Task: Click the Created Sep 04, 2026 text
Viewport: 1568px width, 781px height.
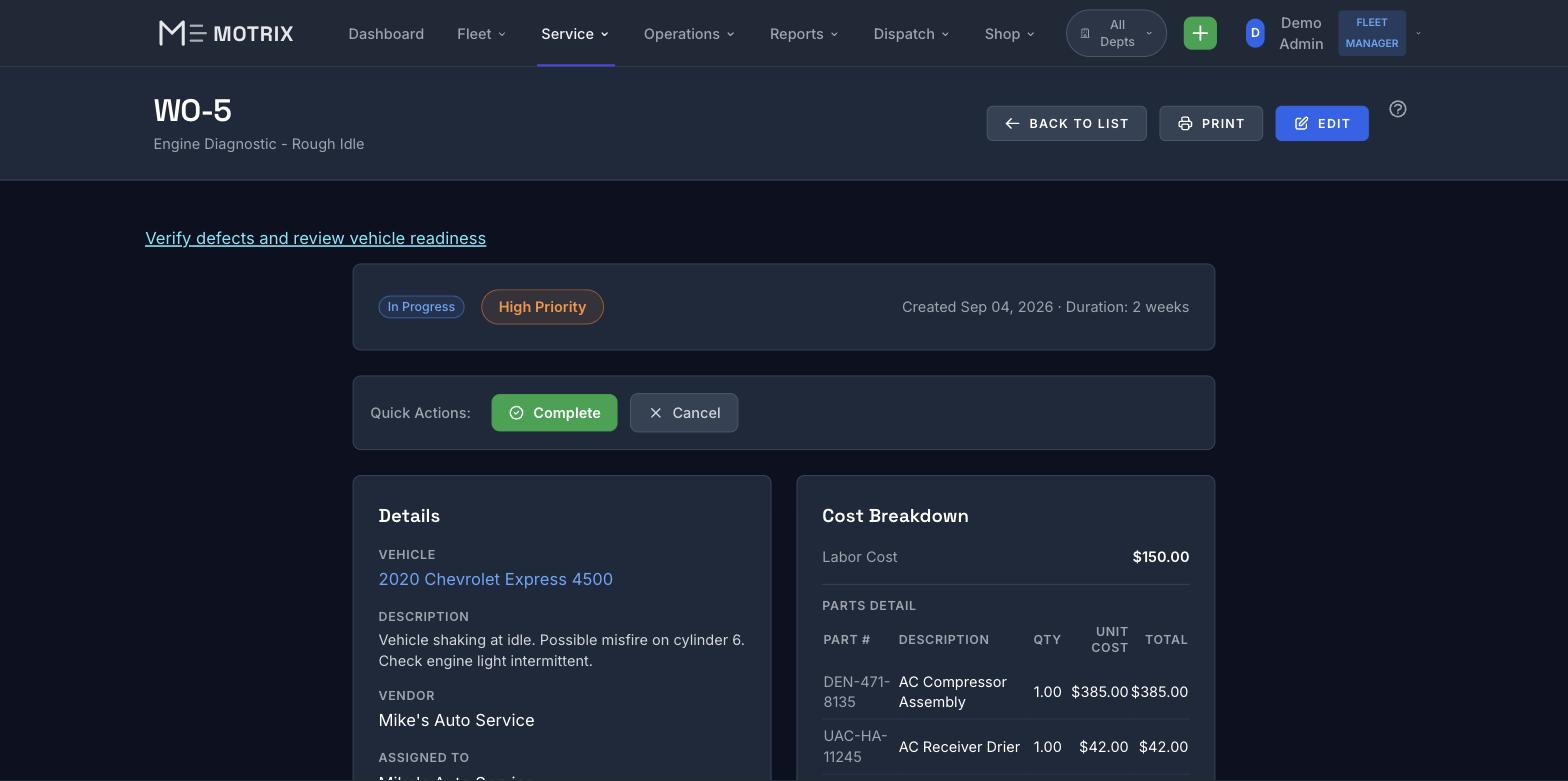Action: tap(977, 307)
